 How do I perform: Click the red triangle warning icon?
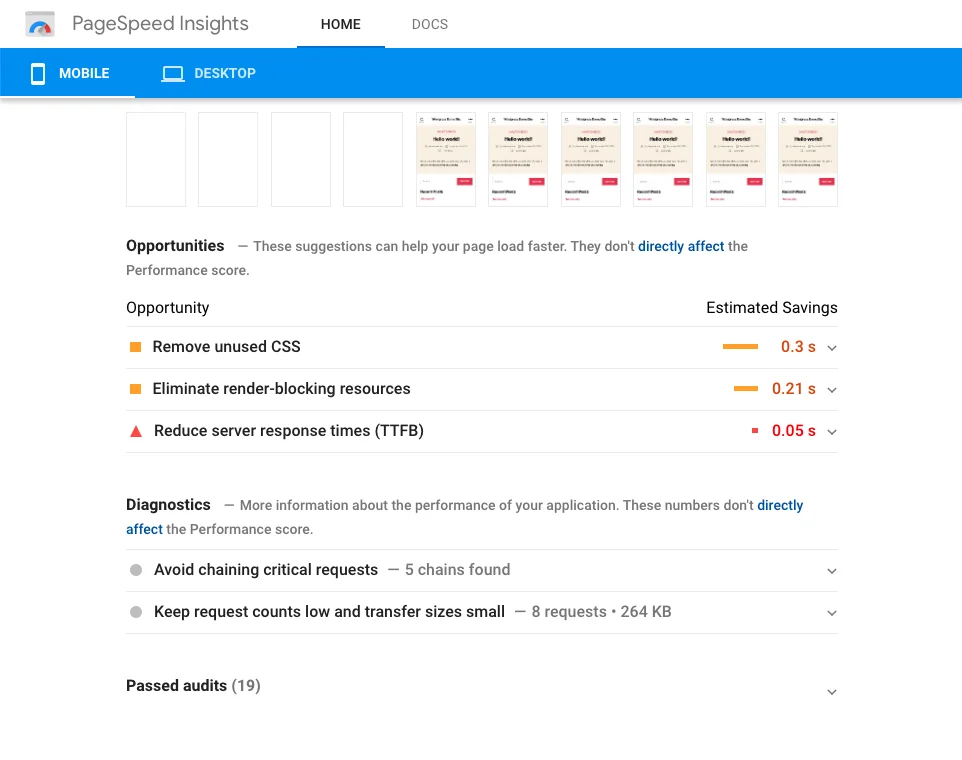(136, 431)
